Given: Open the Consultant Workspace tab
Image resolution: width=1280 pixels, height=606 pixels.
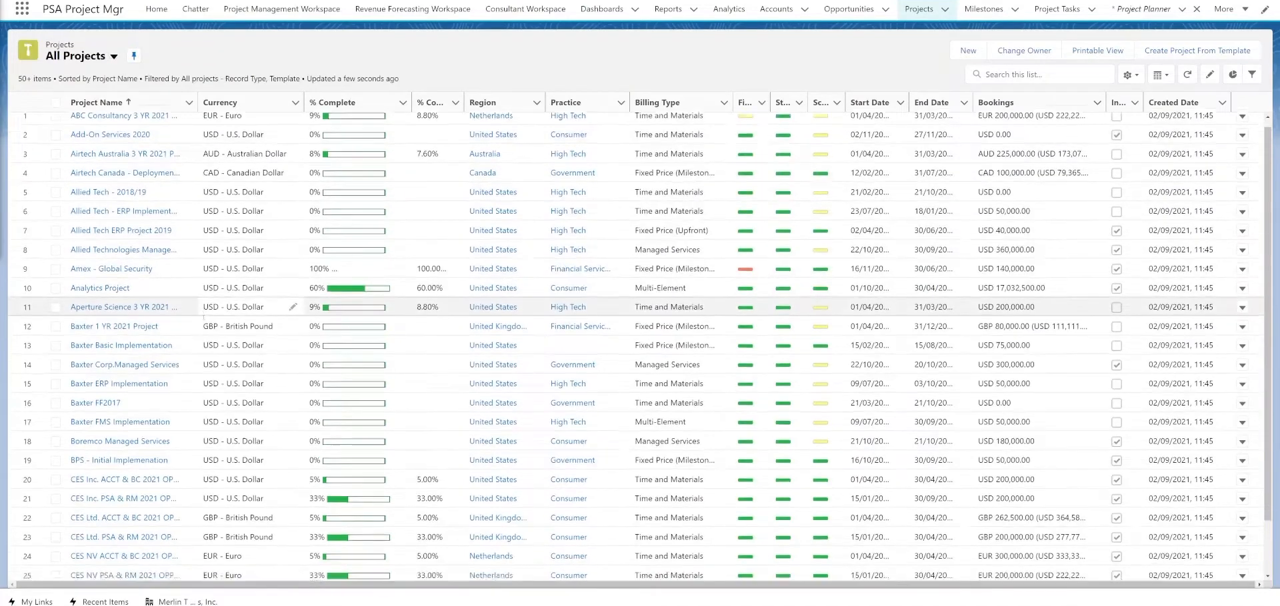Looking at the screenshot, I should [525, 9].
